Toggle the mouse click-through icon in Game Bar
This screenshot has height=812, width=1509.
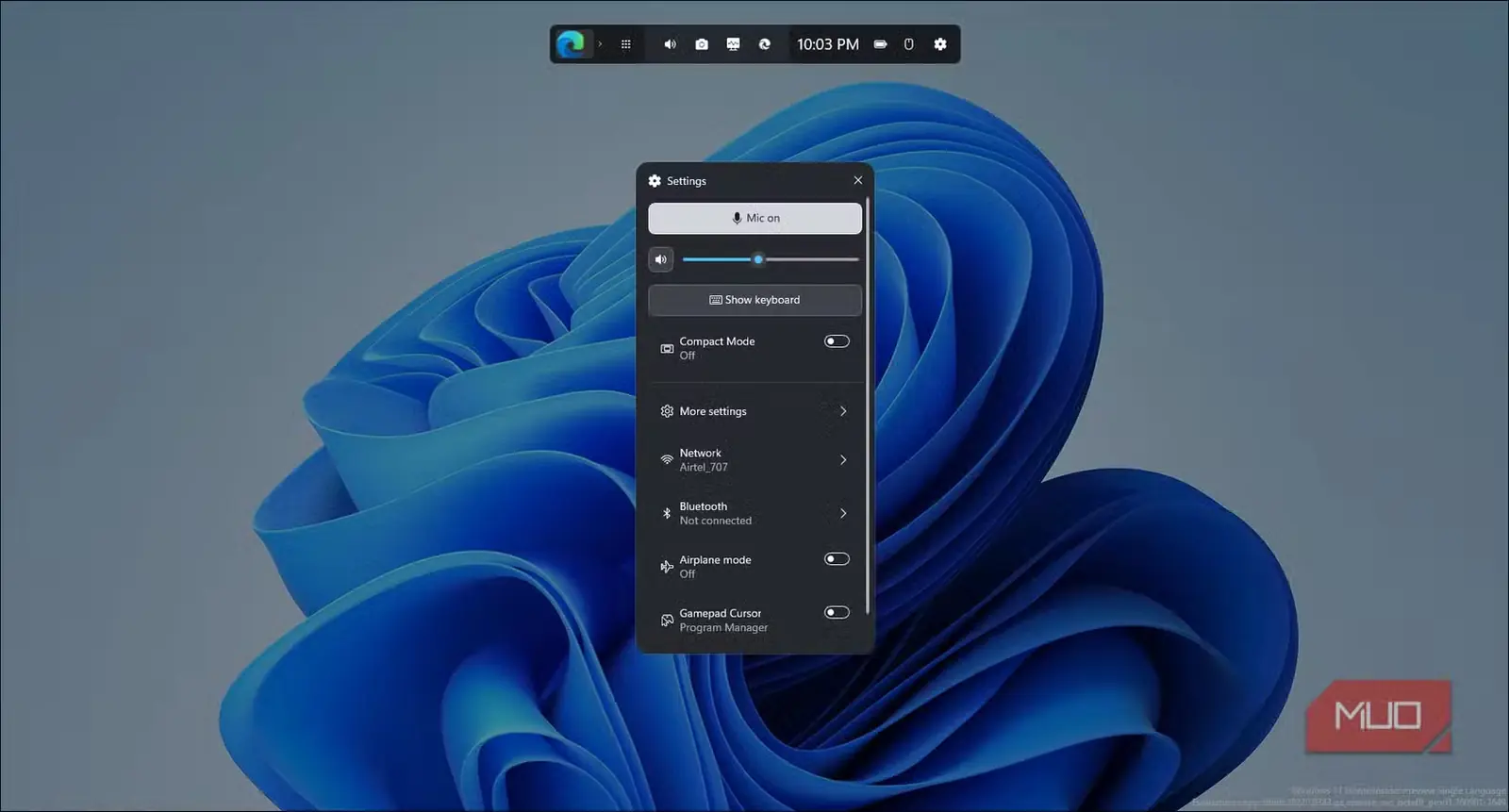pyautogui.click(x=908, y=44)
